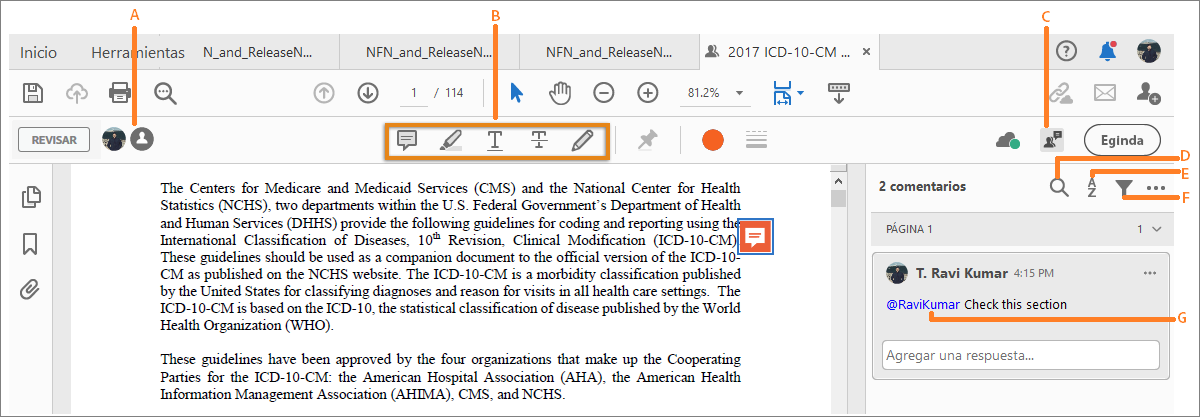The image size is (1200, 417).
Task: Toggle the keep tool selected pin
Action: [x=647, y=140]
